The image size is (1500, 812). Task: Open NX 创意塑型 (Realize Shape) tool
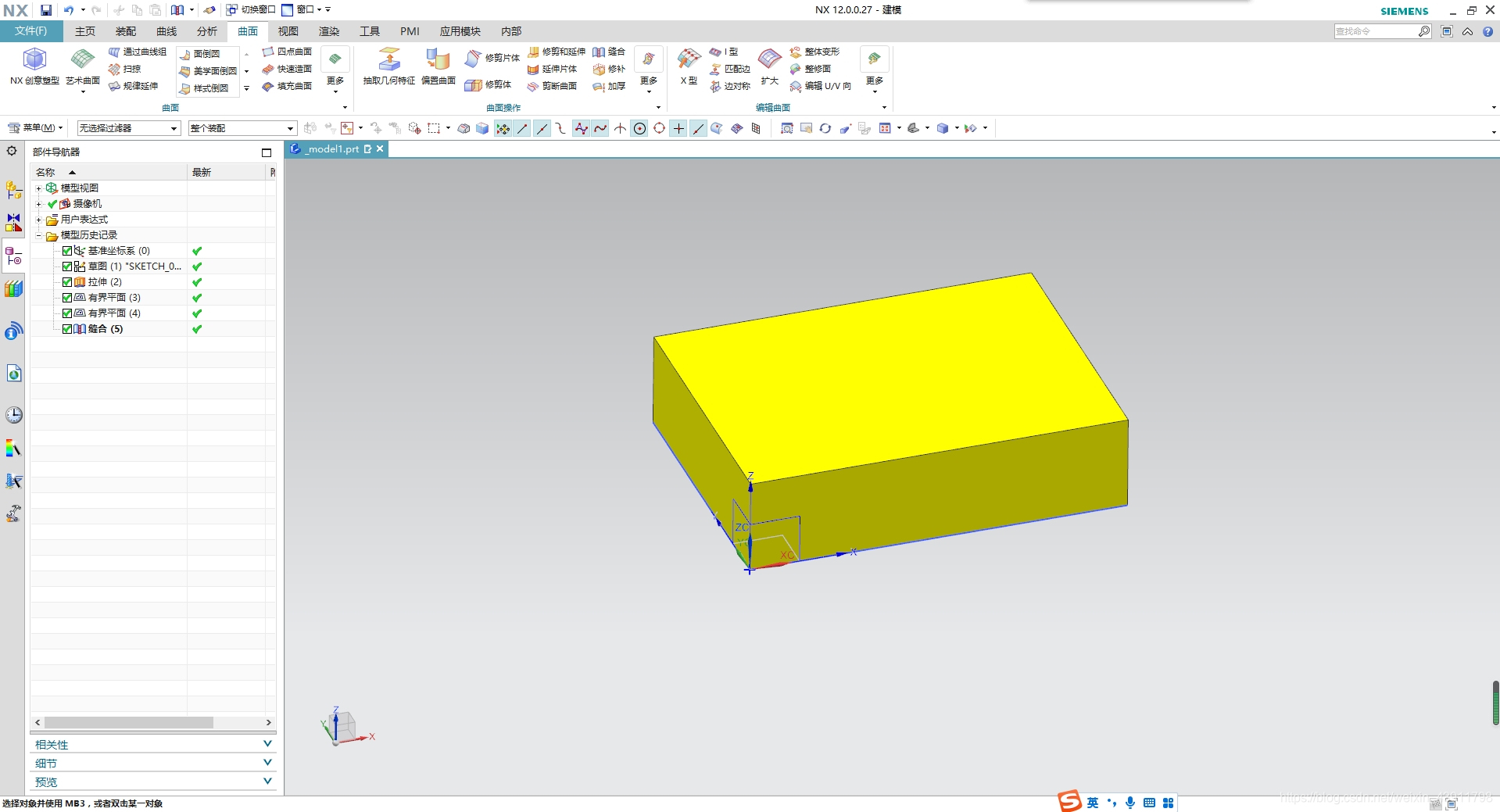34,66
